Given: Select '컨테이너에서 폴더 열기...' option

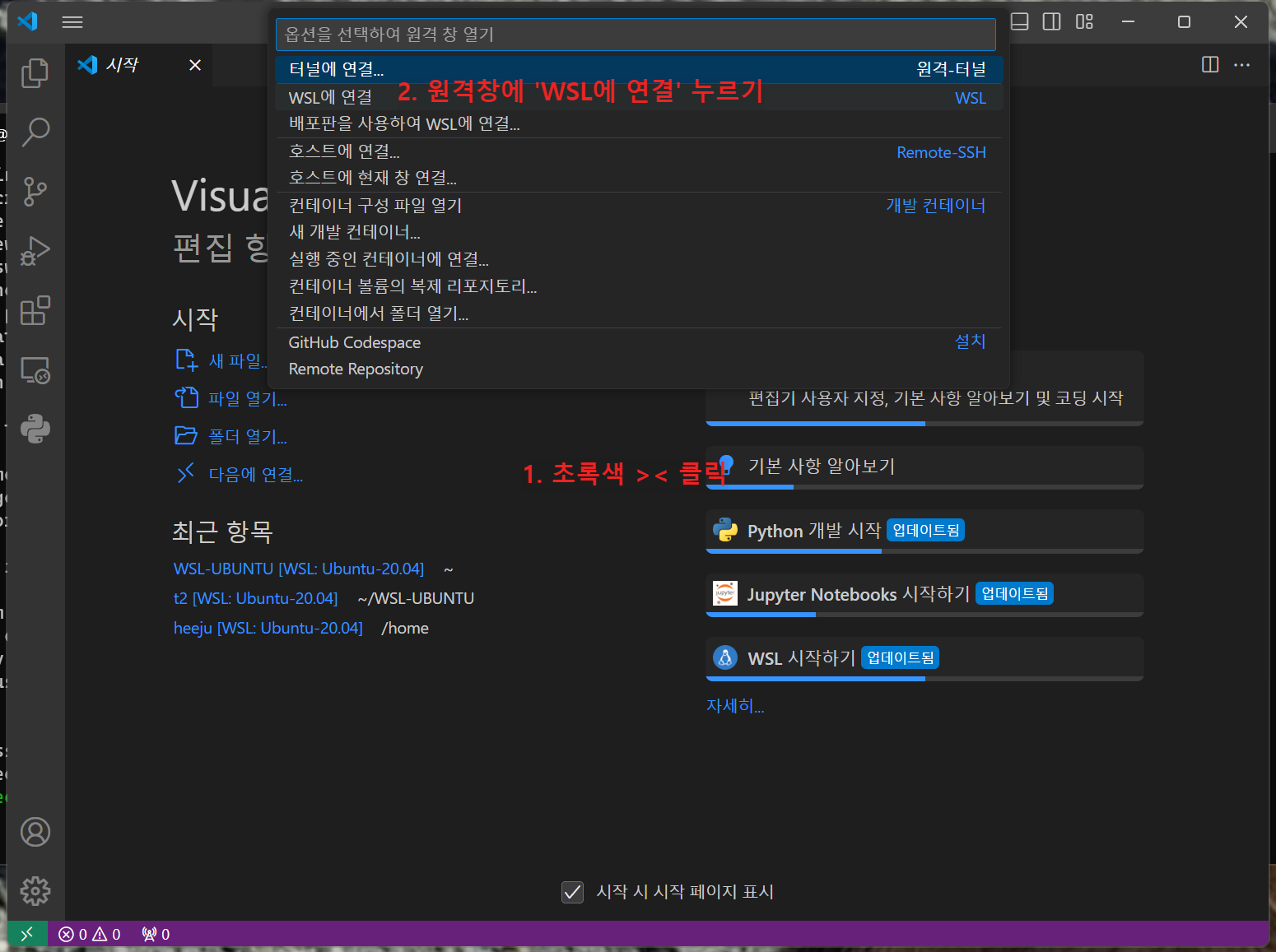Looking at the screenshot, I should click(639, 313).
